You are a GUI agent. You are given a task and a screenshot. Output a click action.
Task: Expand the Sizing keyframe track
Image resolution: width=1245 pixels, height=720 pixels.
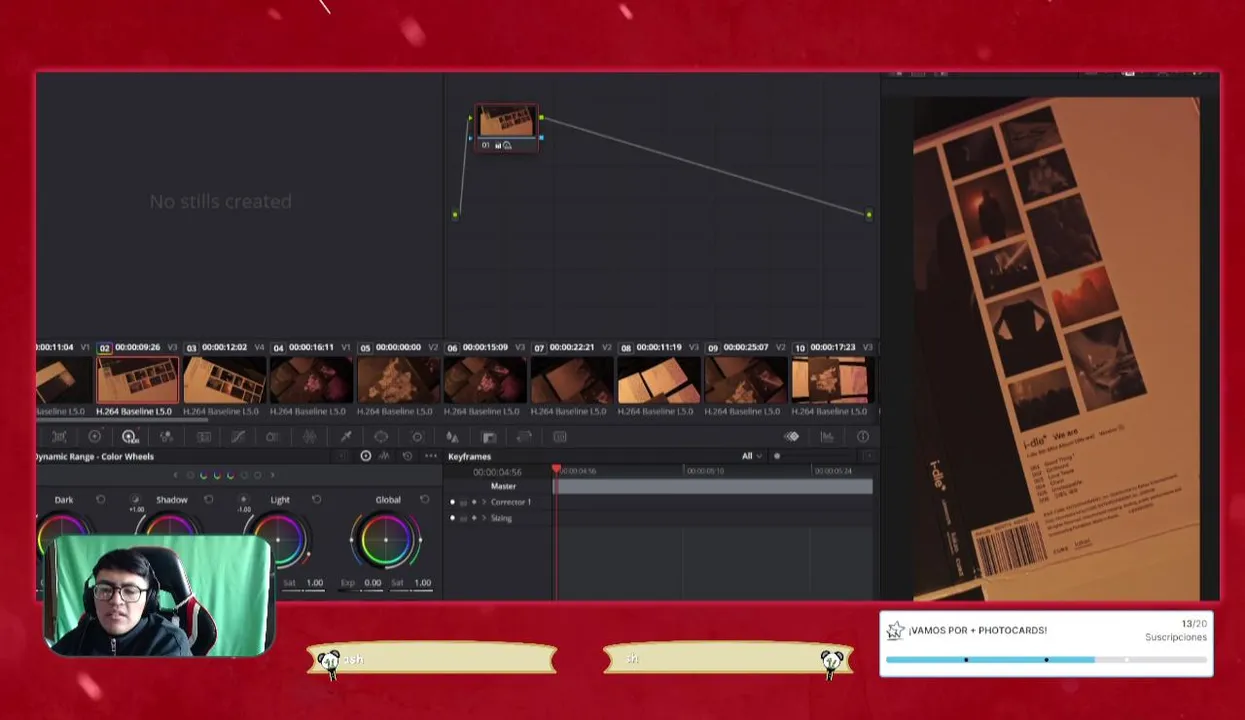(484, 518)
